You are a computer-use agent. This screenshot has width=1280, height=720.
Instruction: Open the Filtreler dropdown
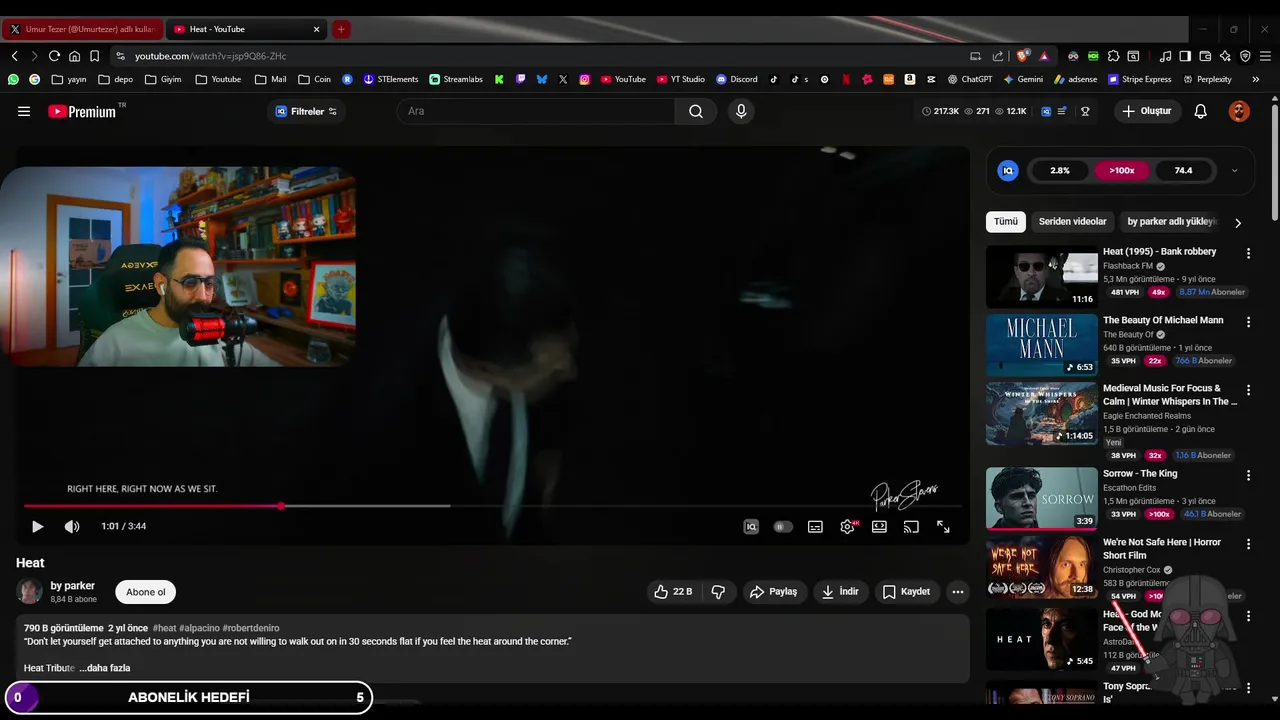[306, 111]
